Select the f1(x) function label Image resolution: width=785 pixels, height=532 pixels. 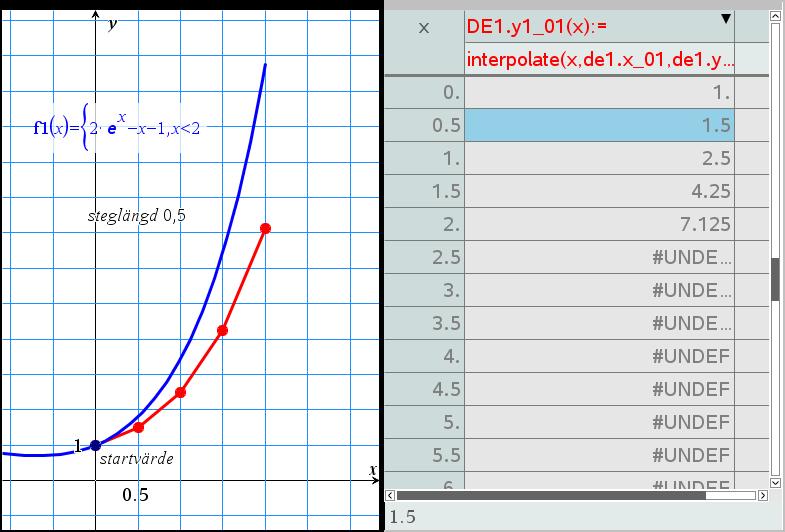click(x=122, y=127)
